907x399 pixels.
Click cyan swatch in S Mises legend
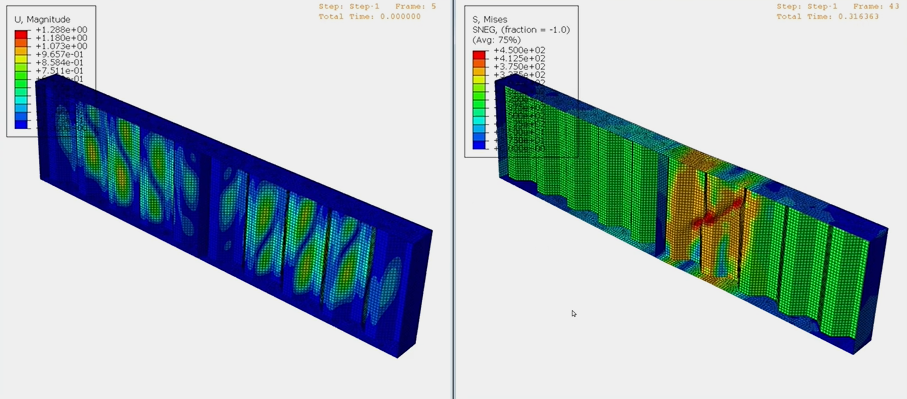[x=479, y=120]
